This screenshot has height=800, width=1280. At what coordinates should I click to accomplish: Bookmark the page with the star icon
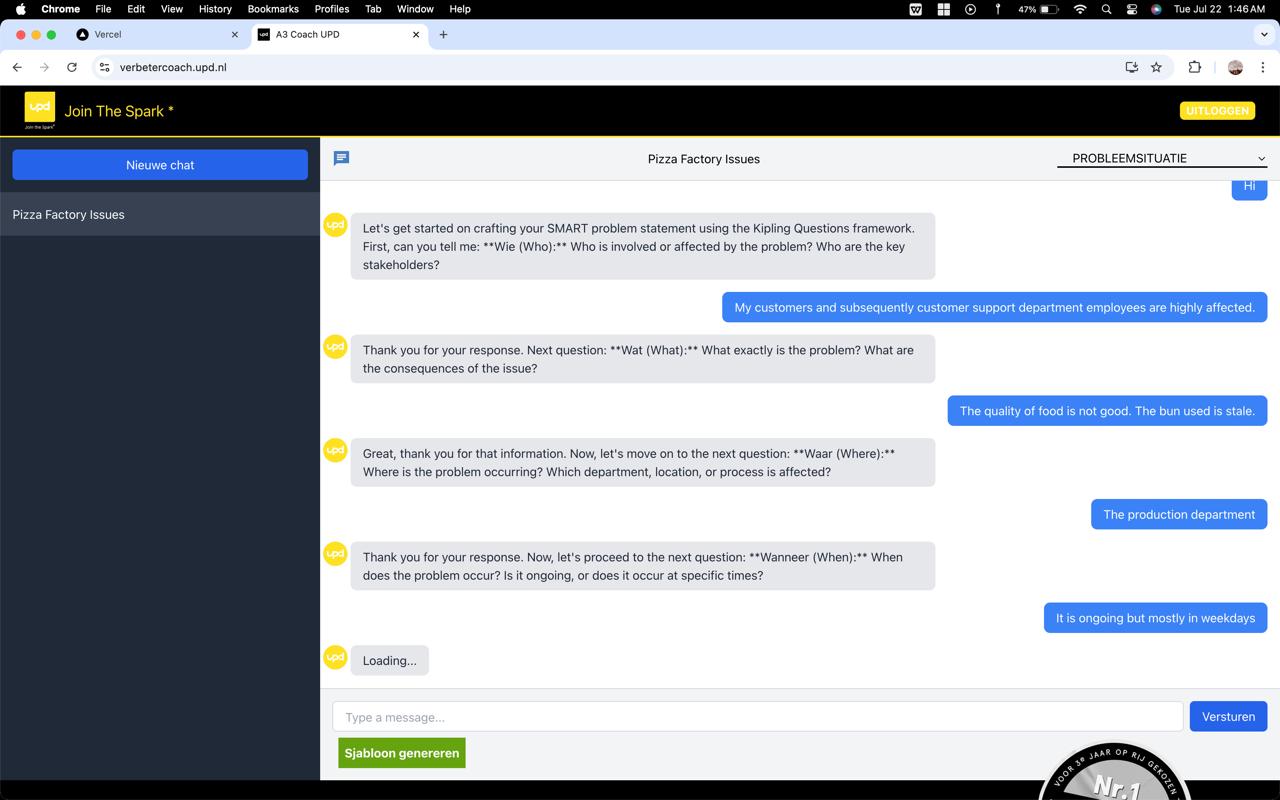(1157, 67)
